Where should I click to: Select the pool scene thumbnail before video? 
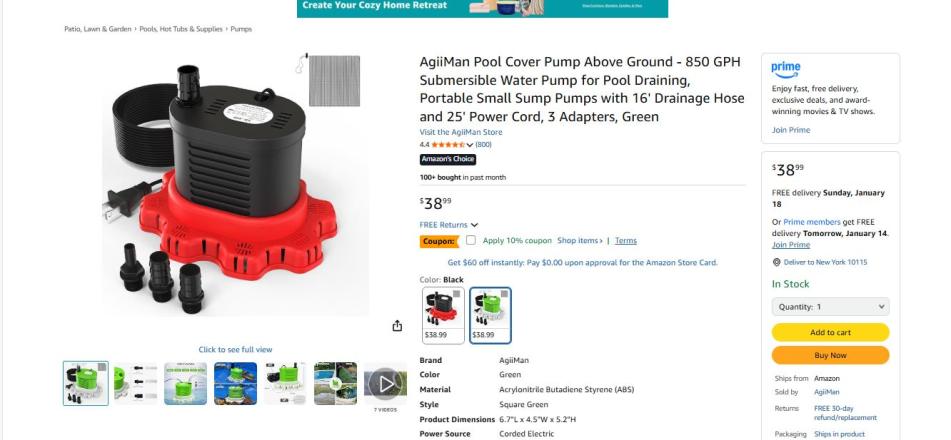pyautogui.click(x=335, y=384)
